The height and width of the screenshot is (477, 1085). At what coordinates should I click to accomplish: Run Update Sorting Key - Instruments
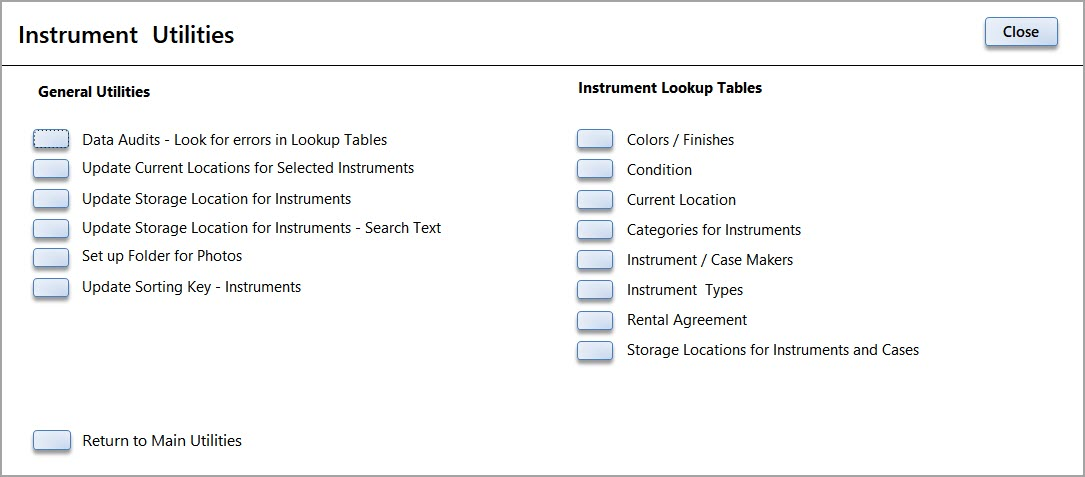pos(51,287)
